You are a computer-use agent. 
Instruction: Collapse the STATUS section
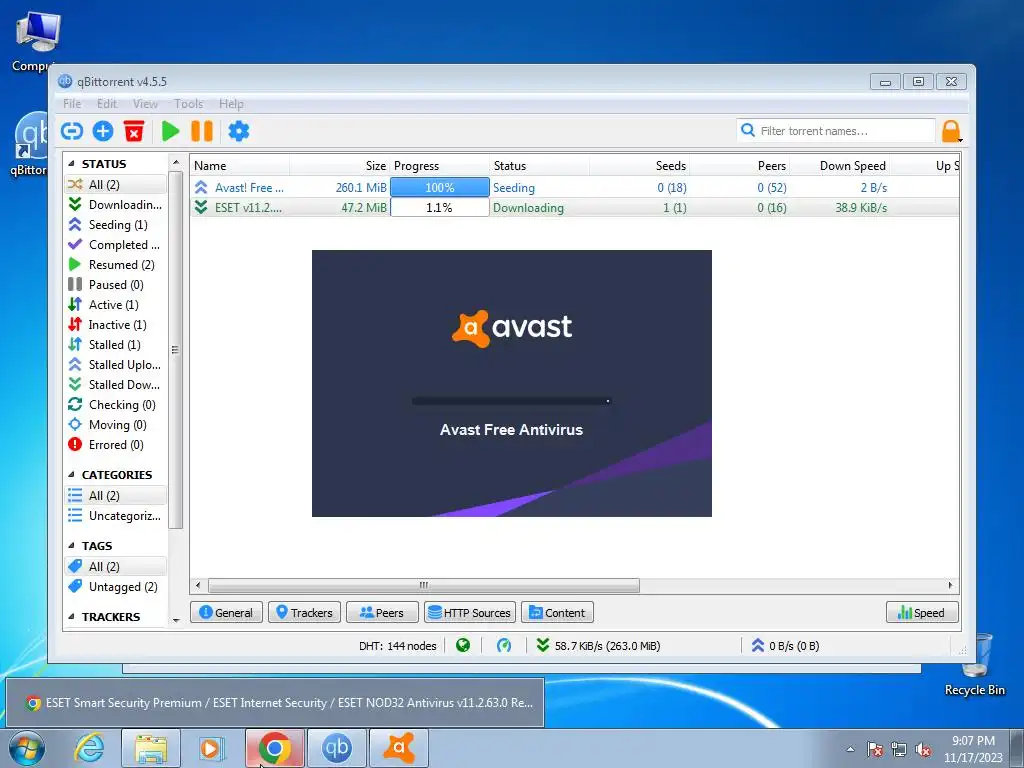71,164
